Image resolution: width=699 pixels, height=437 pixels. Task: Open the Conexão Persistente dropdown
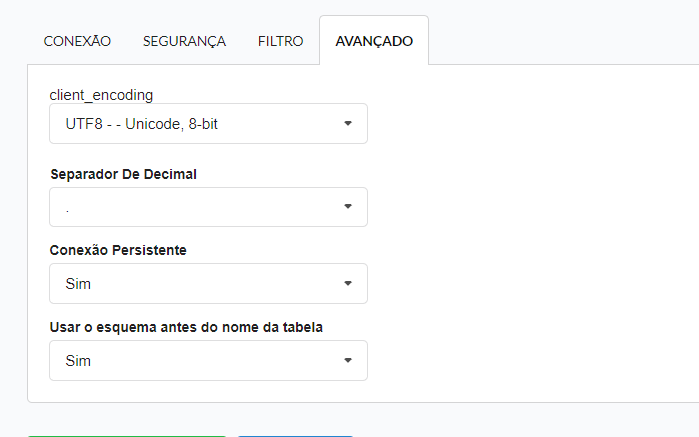coord(208,284)
